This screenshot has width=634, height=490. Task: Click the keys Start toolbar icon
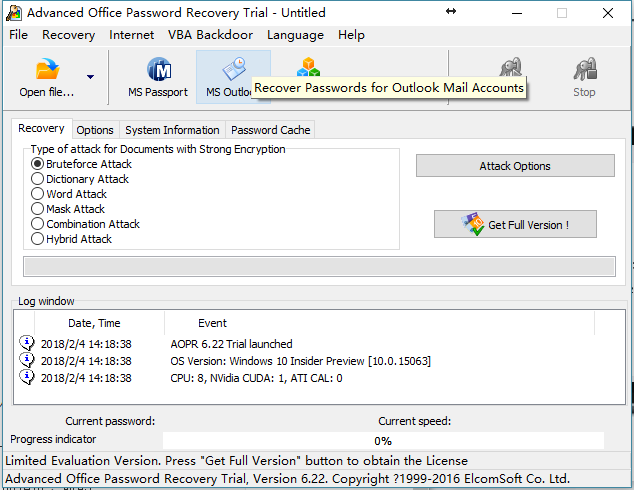pos(510,67)
